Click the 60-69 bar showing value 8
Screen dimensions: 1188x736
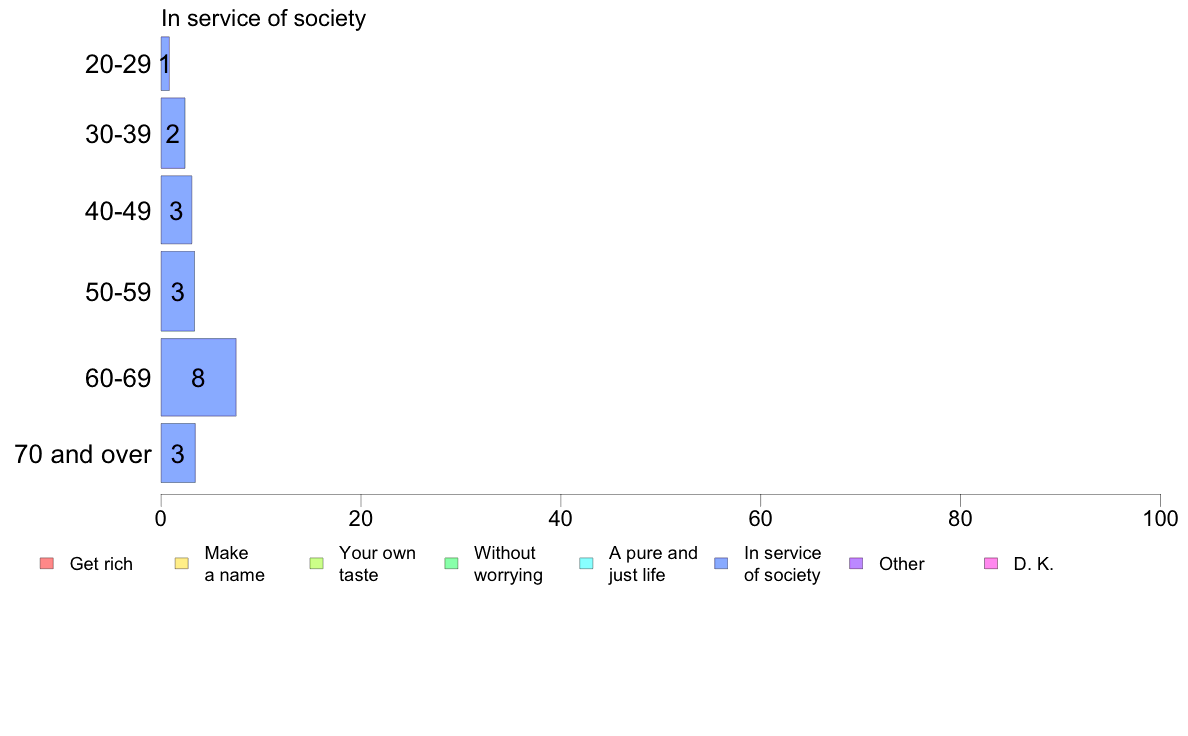(199, 377)
